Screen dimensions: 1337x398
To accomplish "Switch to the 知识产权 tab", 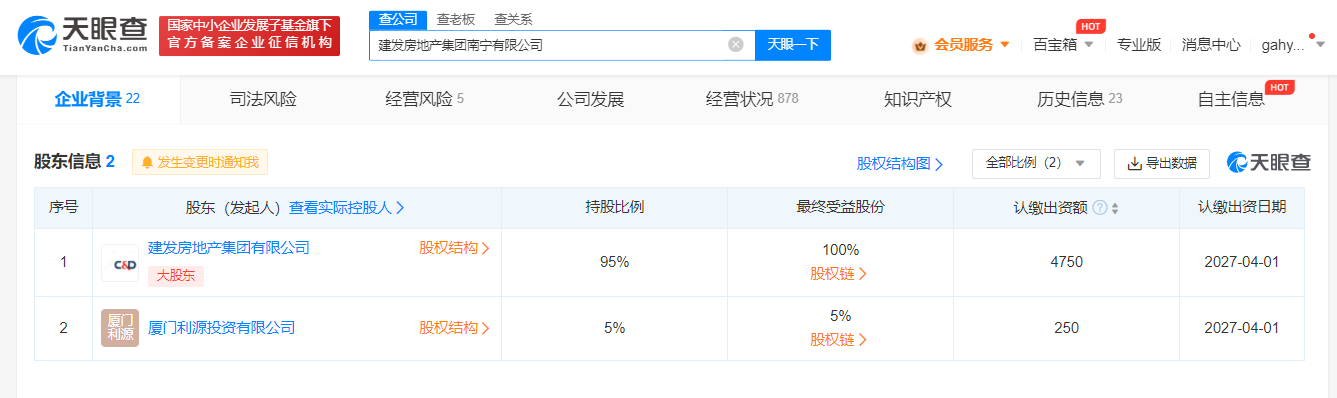I will click(x=917, y=99).
